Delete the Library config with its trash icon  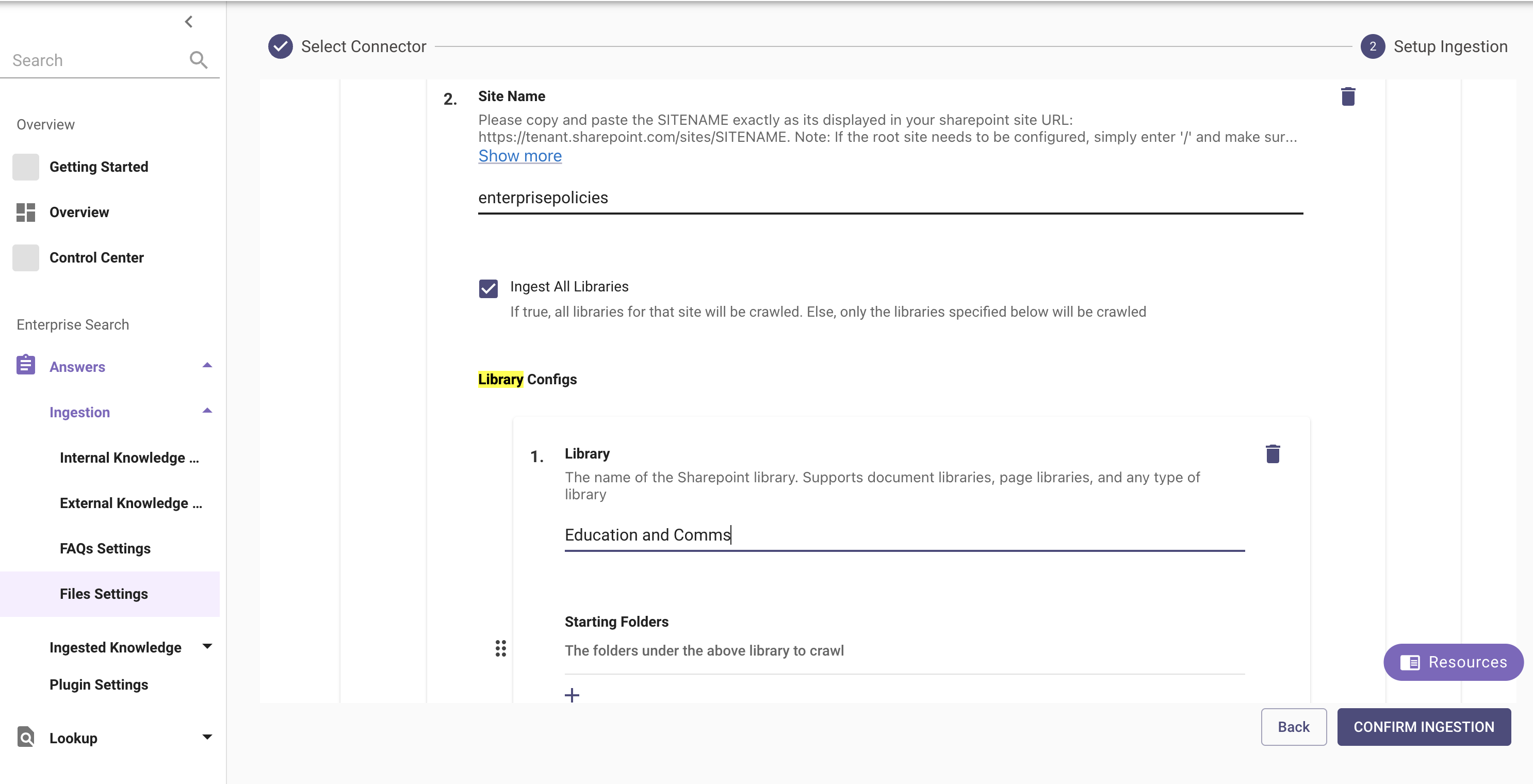[1273, 454]
